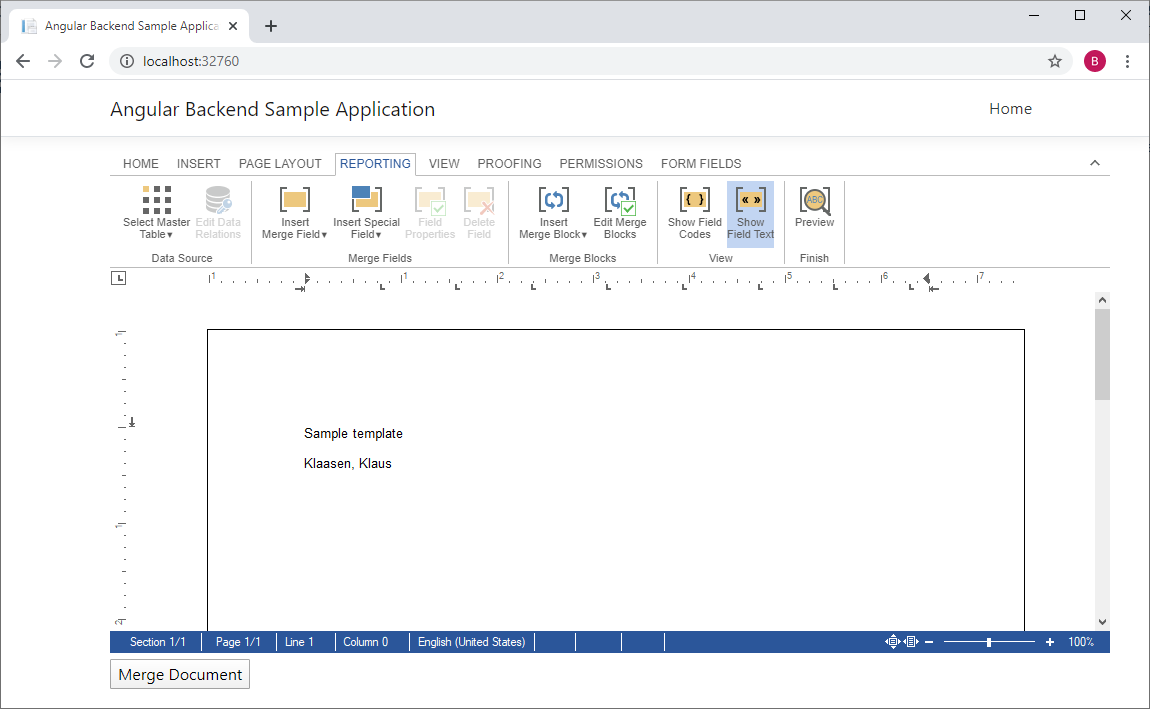Screen dimensions: 1150x709
Task: Switch to the PROOFING ribbon tab
Action: pos(510,164)
